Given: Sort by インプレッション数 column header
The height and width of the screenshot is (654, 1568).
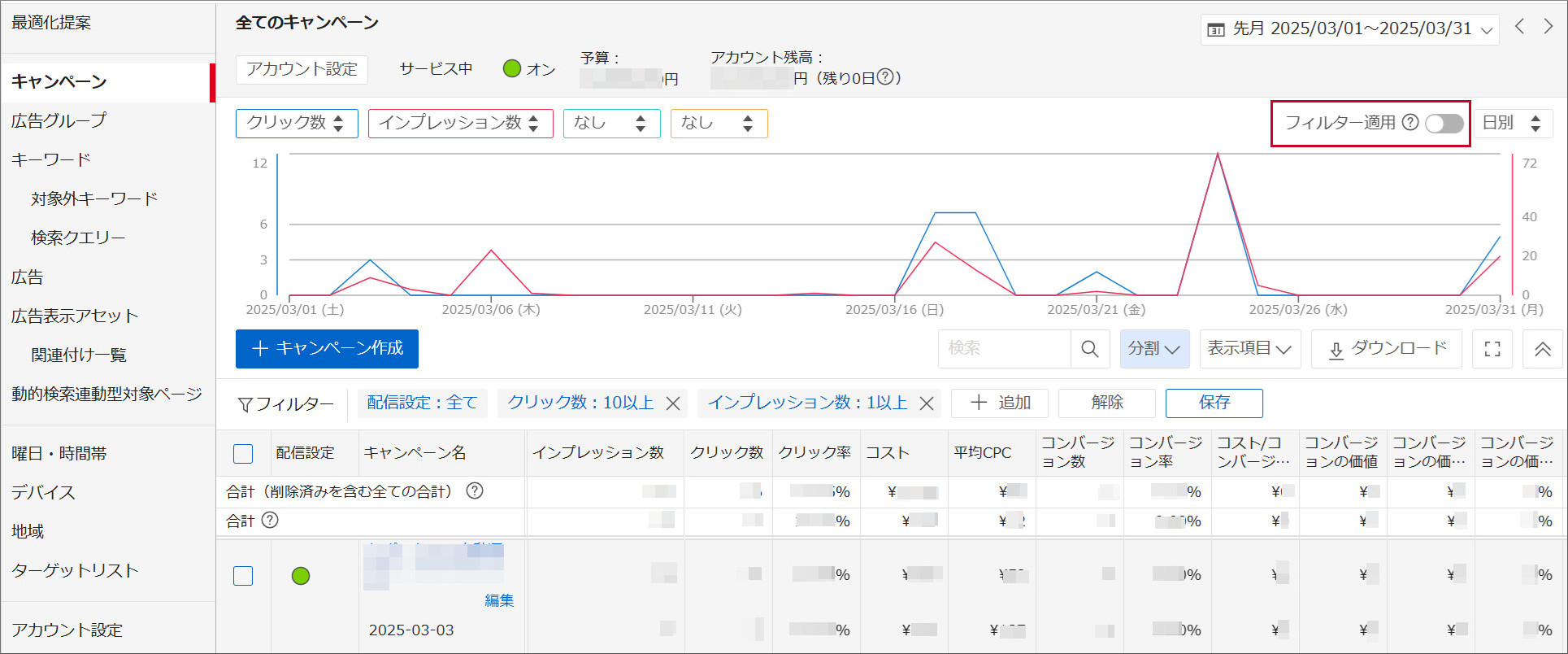Looking at the screenshot, I should 598,453.
